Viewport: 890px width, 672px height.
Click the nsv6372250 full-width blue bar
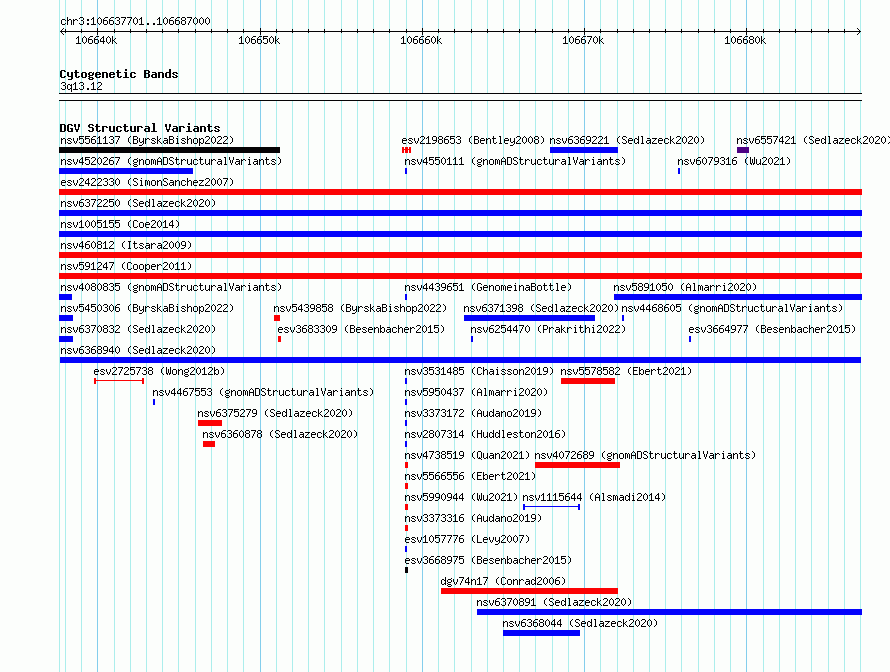pyautogui.click(x=460, y=213)
